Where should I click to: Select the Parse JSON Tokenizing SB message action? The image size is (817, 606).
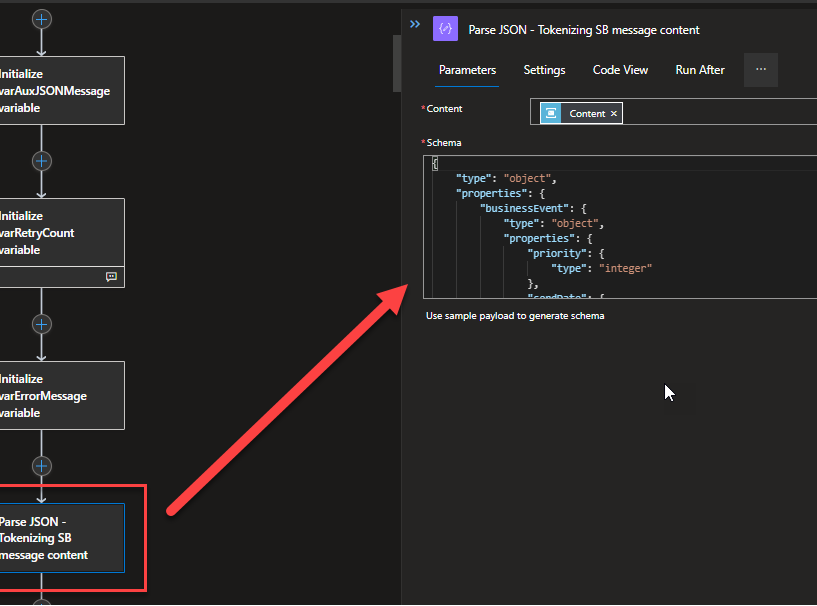[62, 538]
